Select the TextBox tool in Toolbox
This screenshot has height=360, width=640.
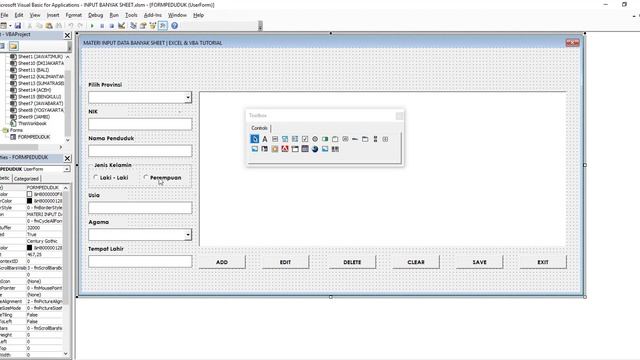[x=275, y=139]
